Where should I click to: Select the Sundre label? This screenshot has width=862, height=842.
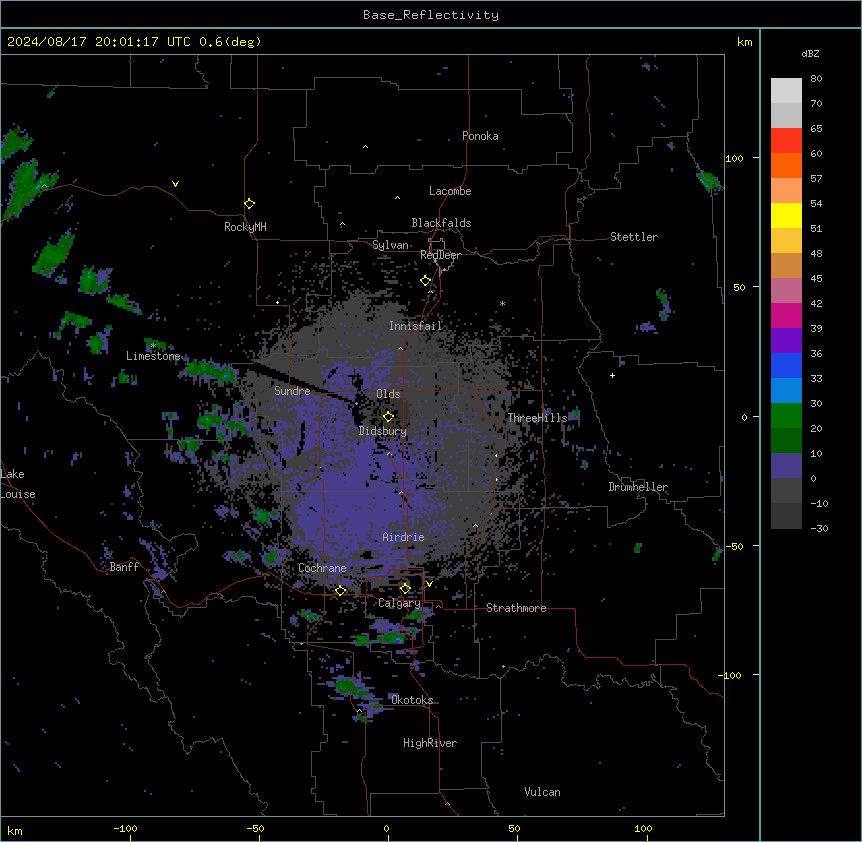292,391
